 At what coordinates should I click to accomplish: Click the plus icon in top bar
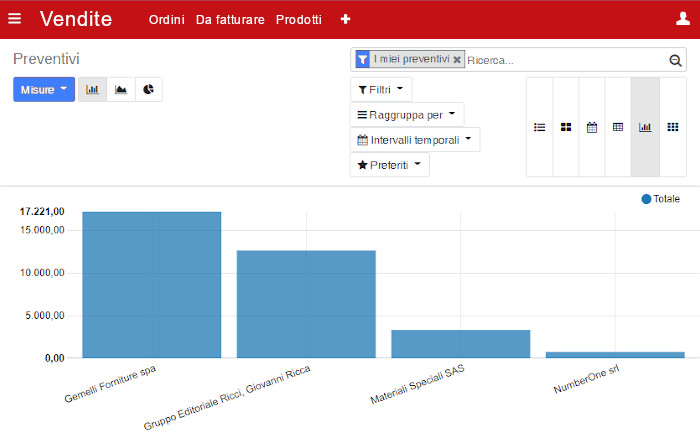345,19
